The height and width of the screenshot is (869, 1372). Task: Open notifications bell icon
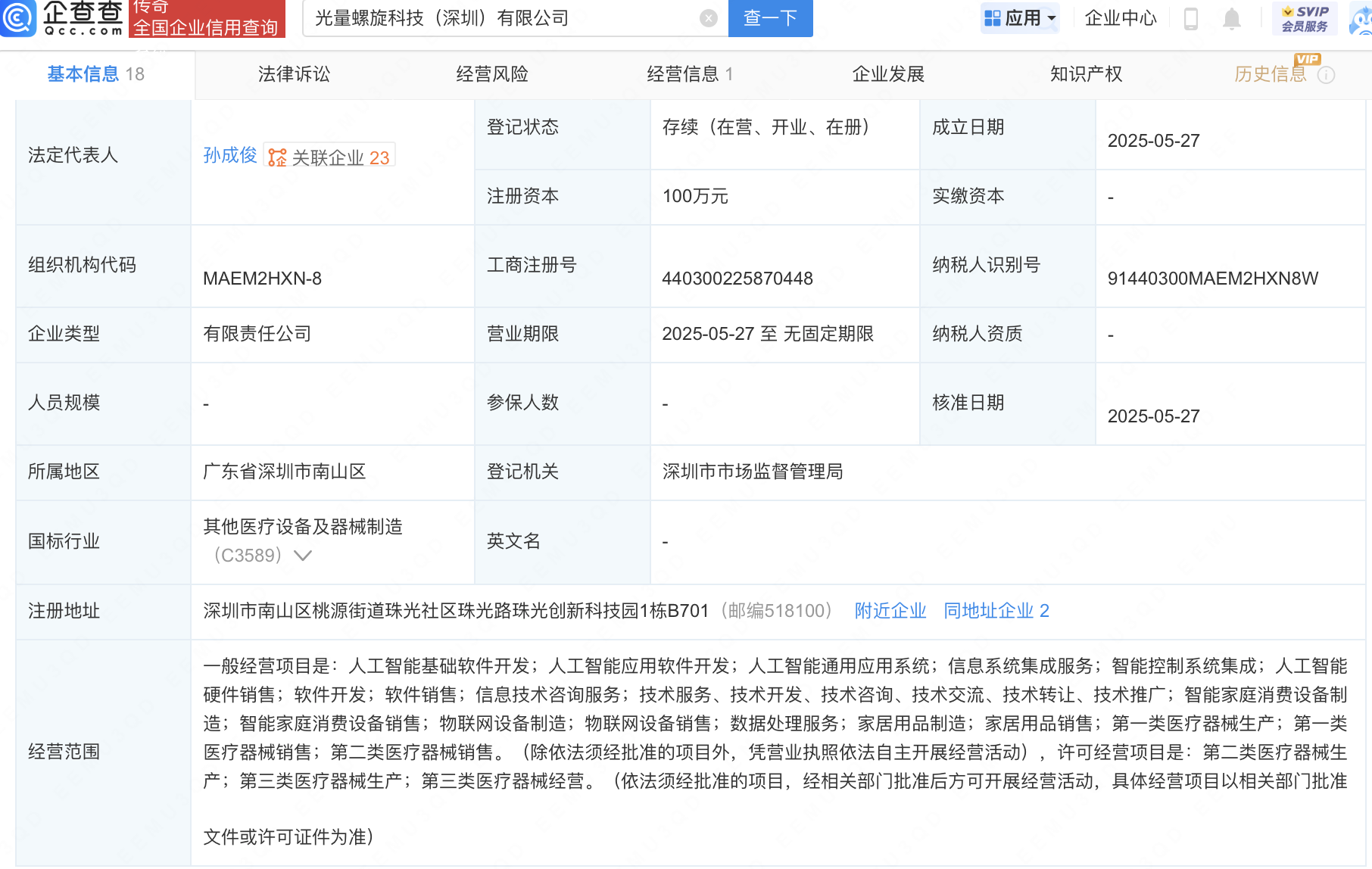(1232, 18)
